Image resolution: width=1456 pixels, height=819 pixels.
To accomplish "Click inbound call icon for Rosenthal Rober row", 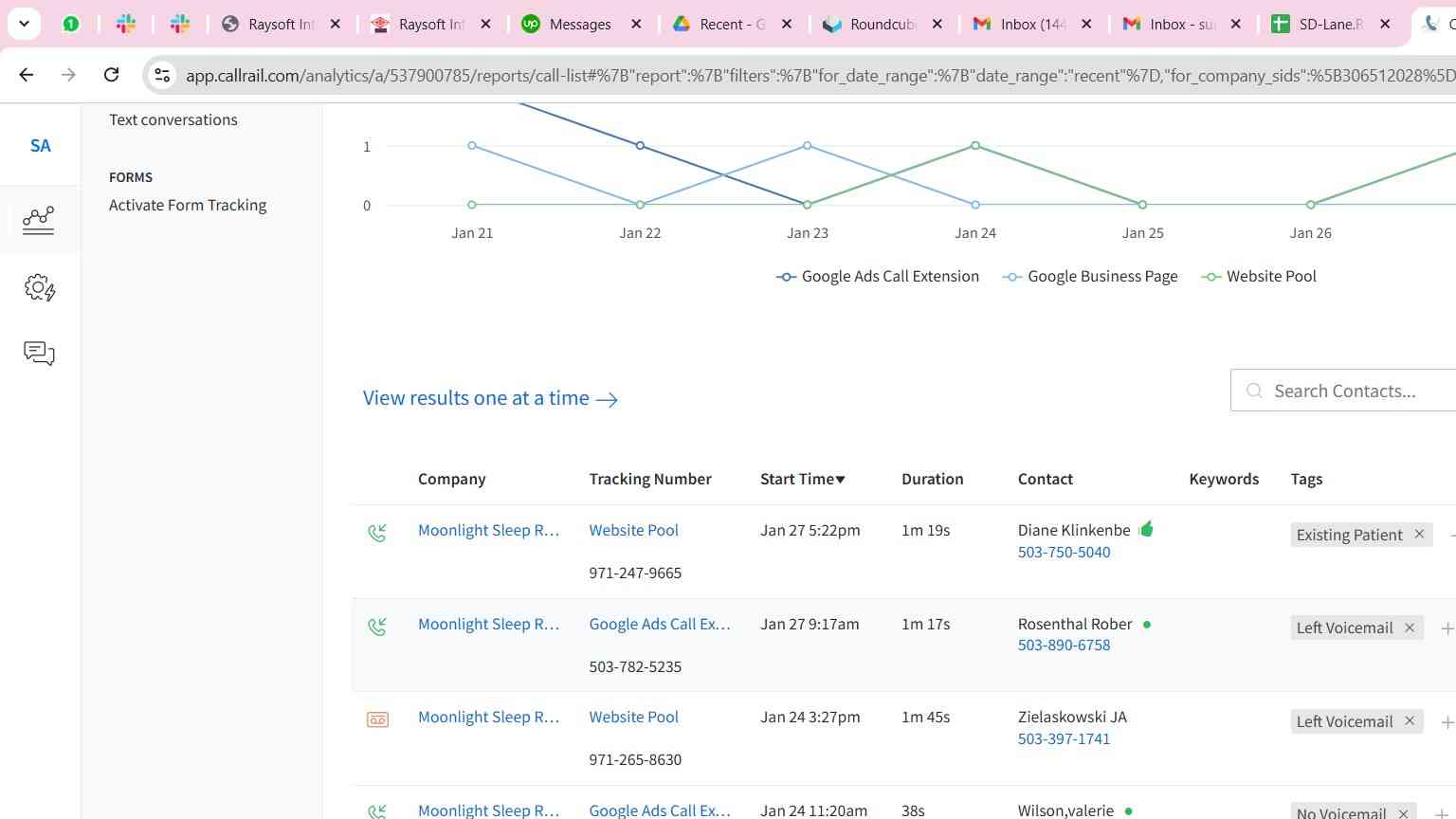I will tap(377, 627).
